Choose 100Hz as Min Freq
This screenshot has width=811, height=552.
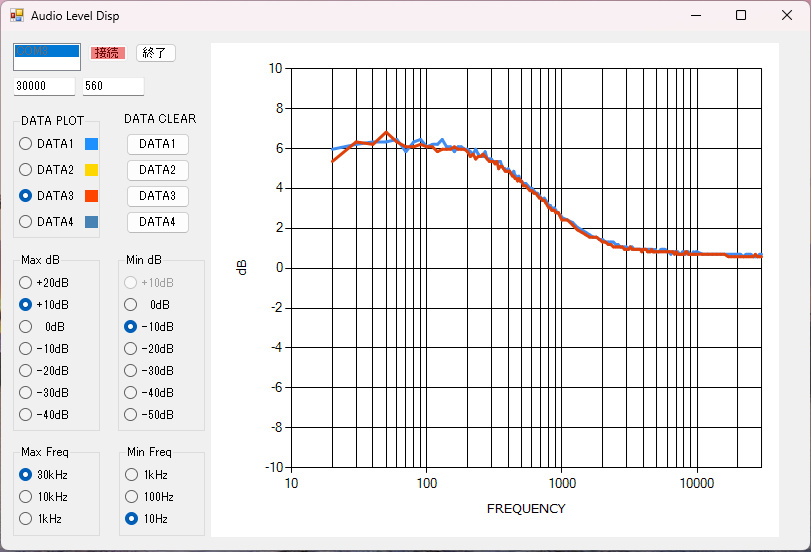pos(130,497)
